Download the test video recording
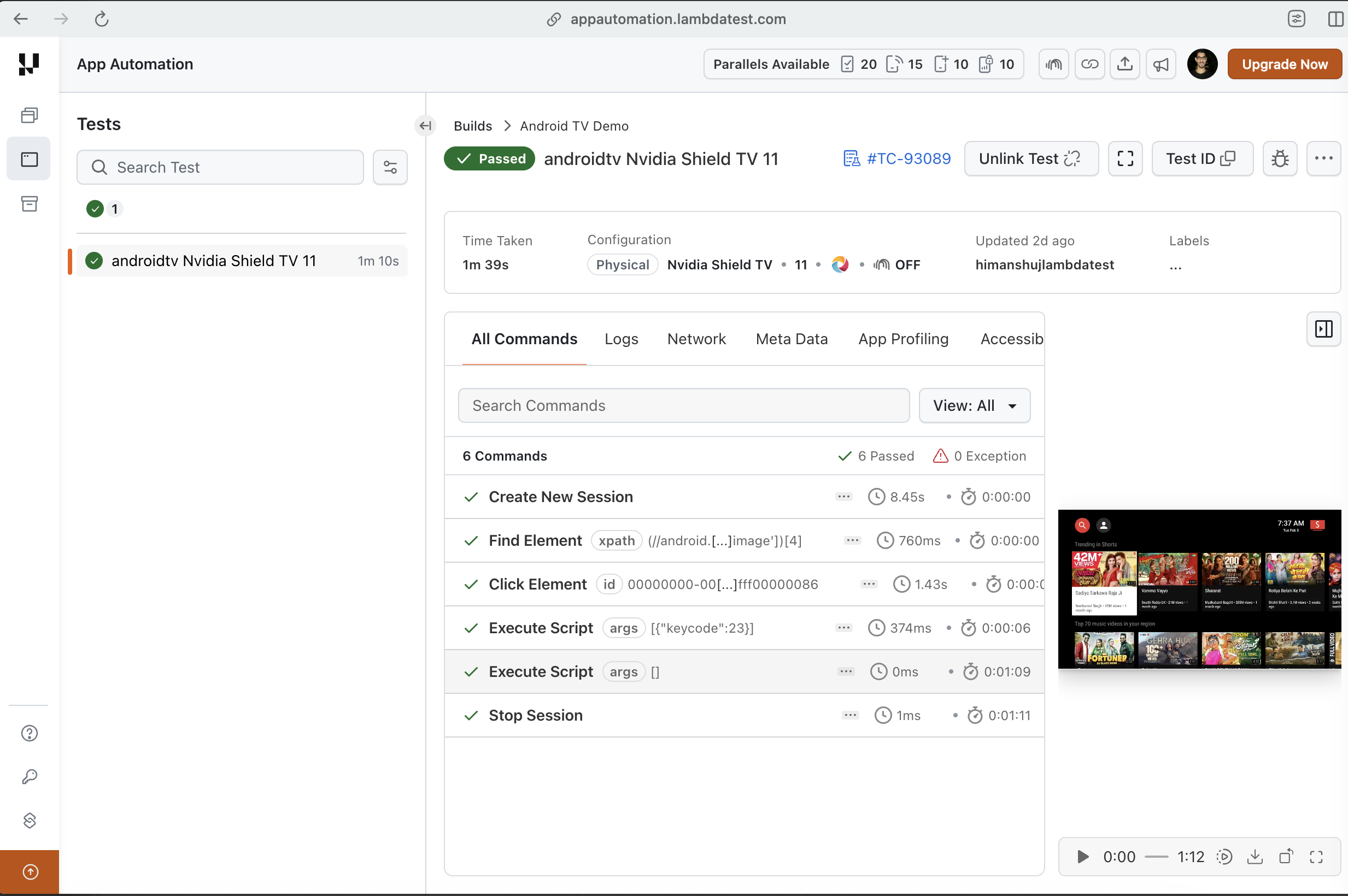1348x896 pixels. tap(1255, 857)
